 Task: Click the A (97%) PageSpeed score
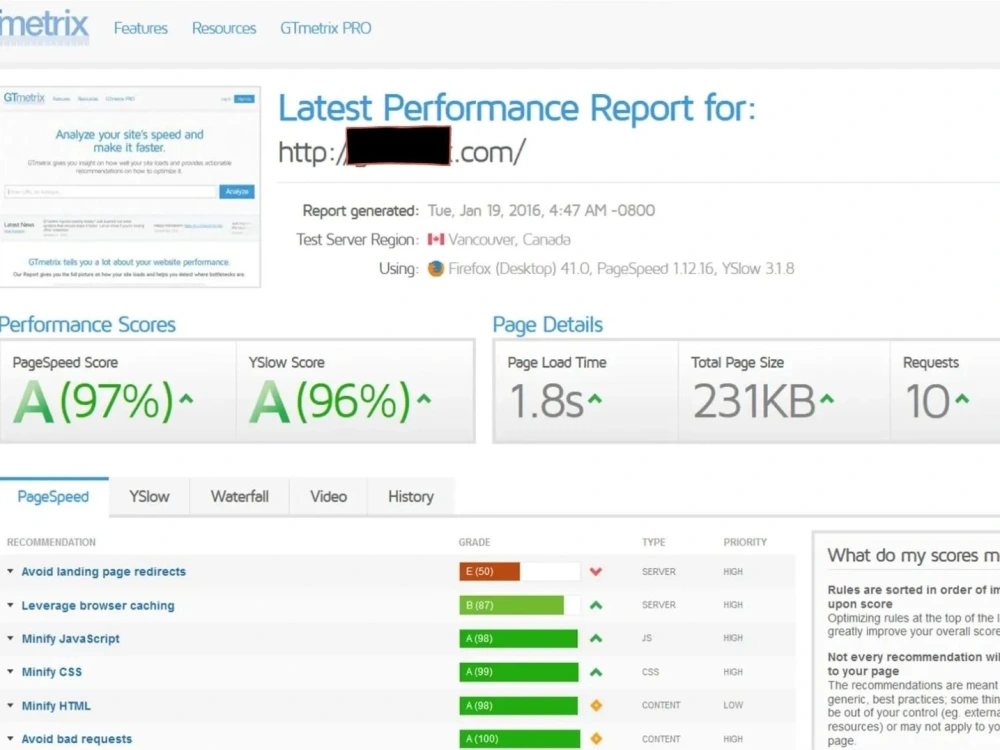coord(92,401)
